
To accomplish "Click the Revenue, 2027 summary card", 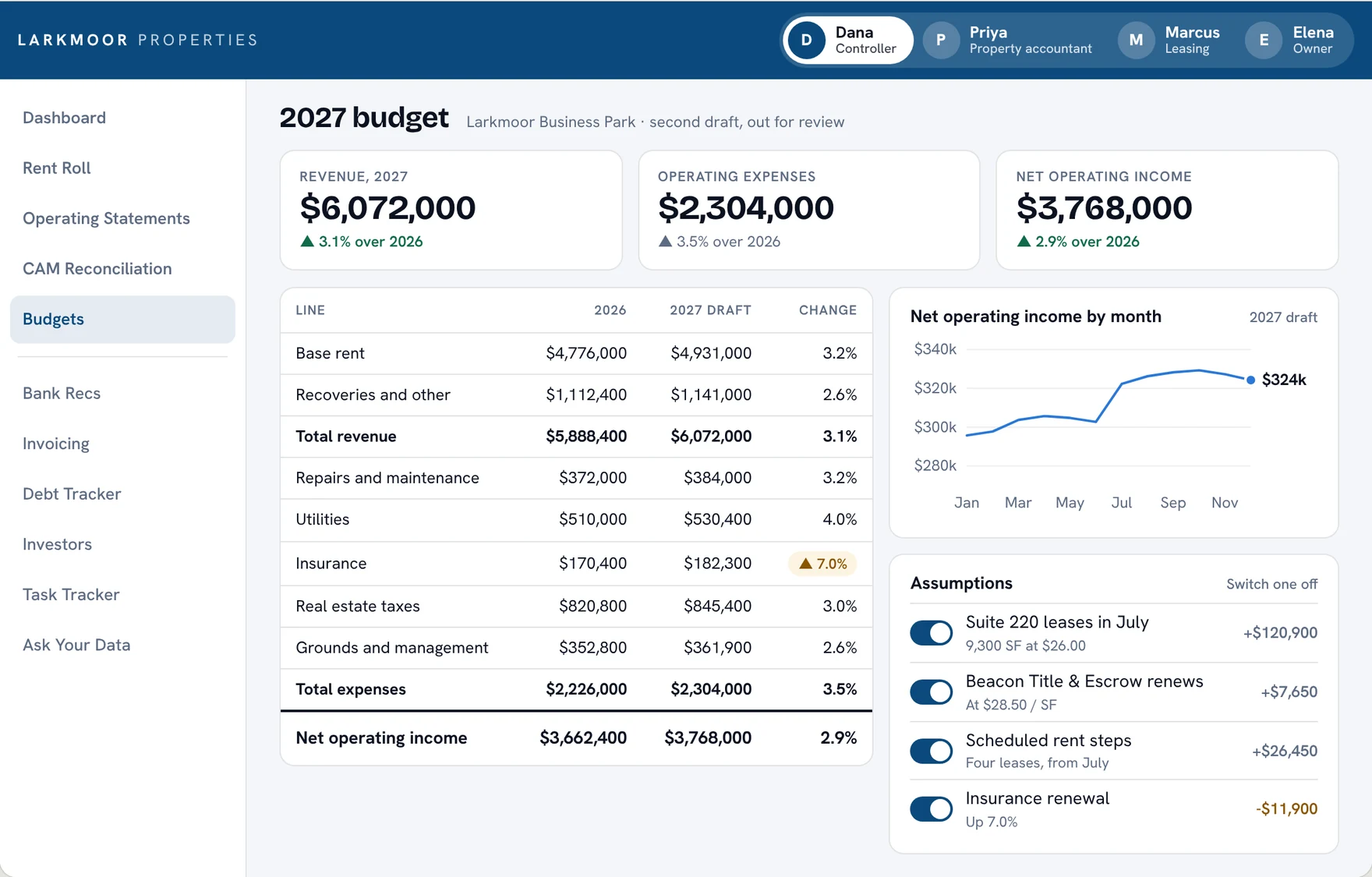I will click(x=451, y=210).
